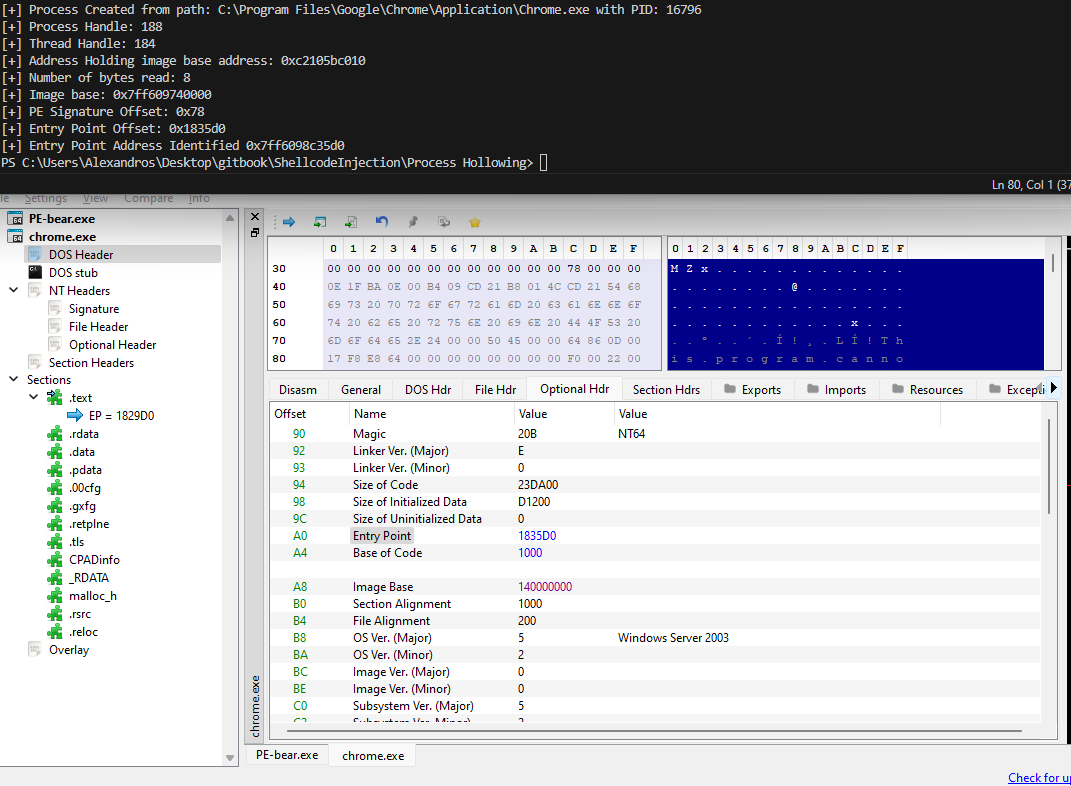Viewport: 1071px width, 786px height.
Task: Click the yellow star toolbar icon
Action: coord(475,222)
